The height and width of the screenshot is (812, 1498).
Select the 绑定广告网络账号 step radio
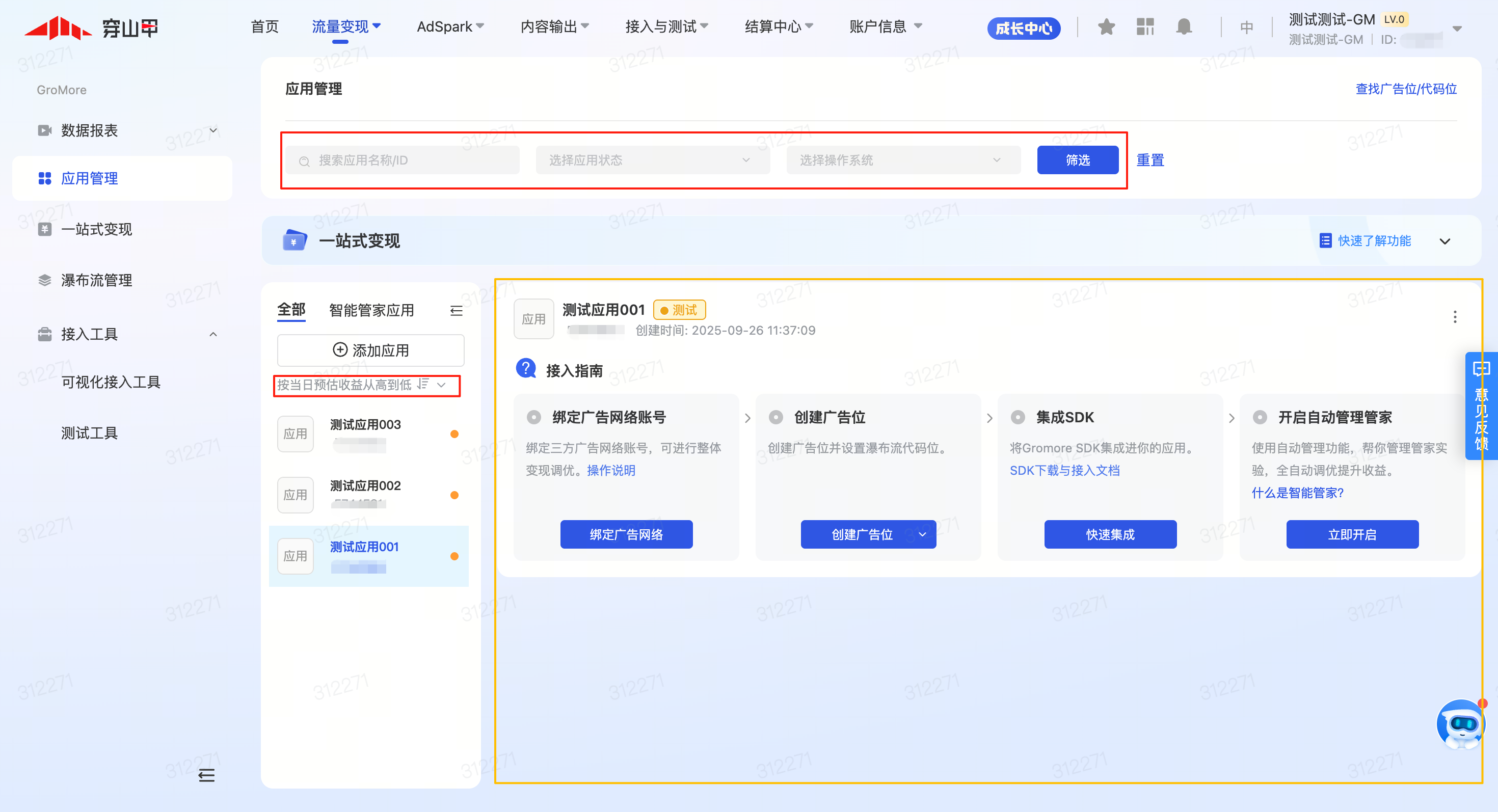click(x=533, y=417)
